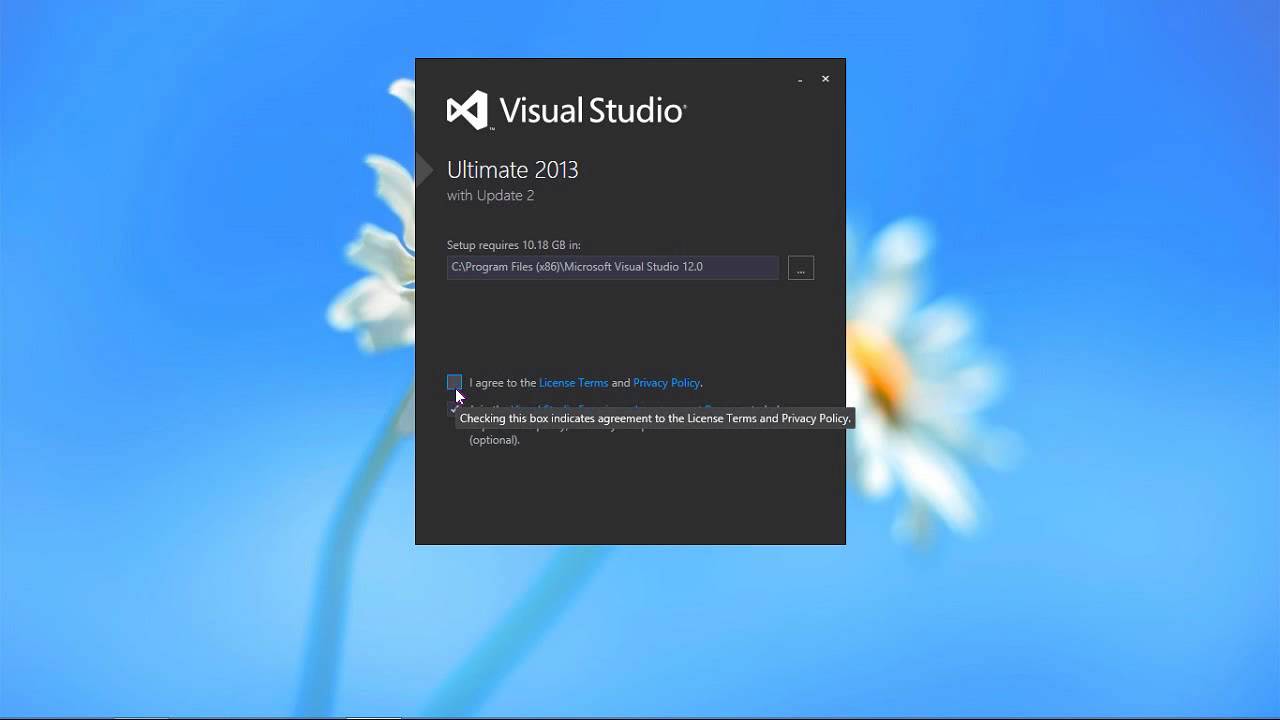Open the Privacy Policy link
The width and height of the screenshot is (1280, 720).
pyautogui.click(x=666, y=383)
